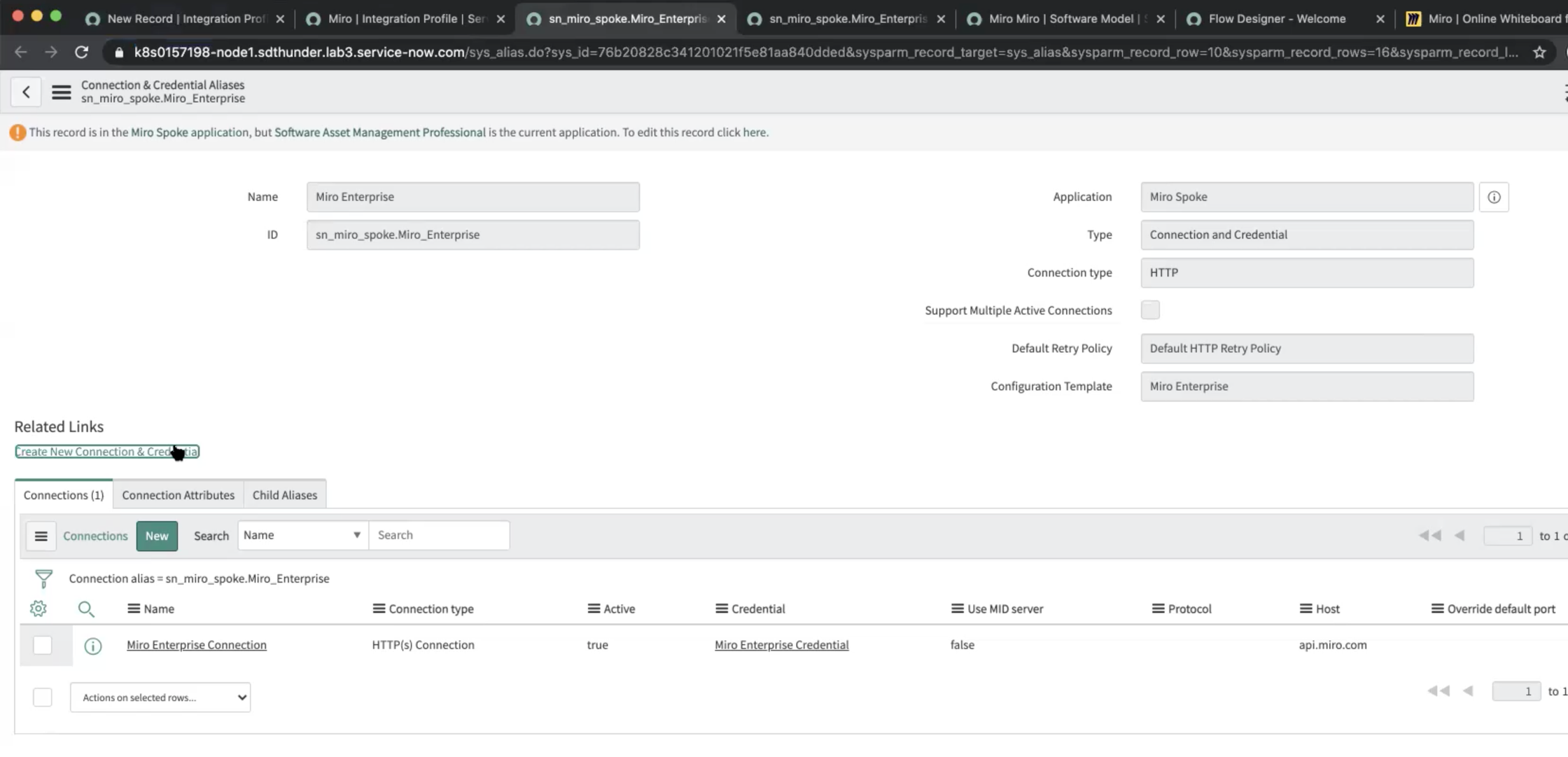Viewport: 1568px width, 757px height.
Task: Click bottom pagination page number box
Action: (x=1516, y=691)
